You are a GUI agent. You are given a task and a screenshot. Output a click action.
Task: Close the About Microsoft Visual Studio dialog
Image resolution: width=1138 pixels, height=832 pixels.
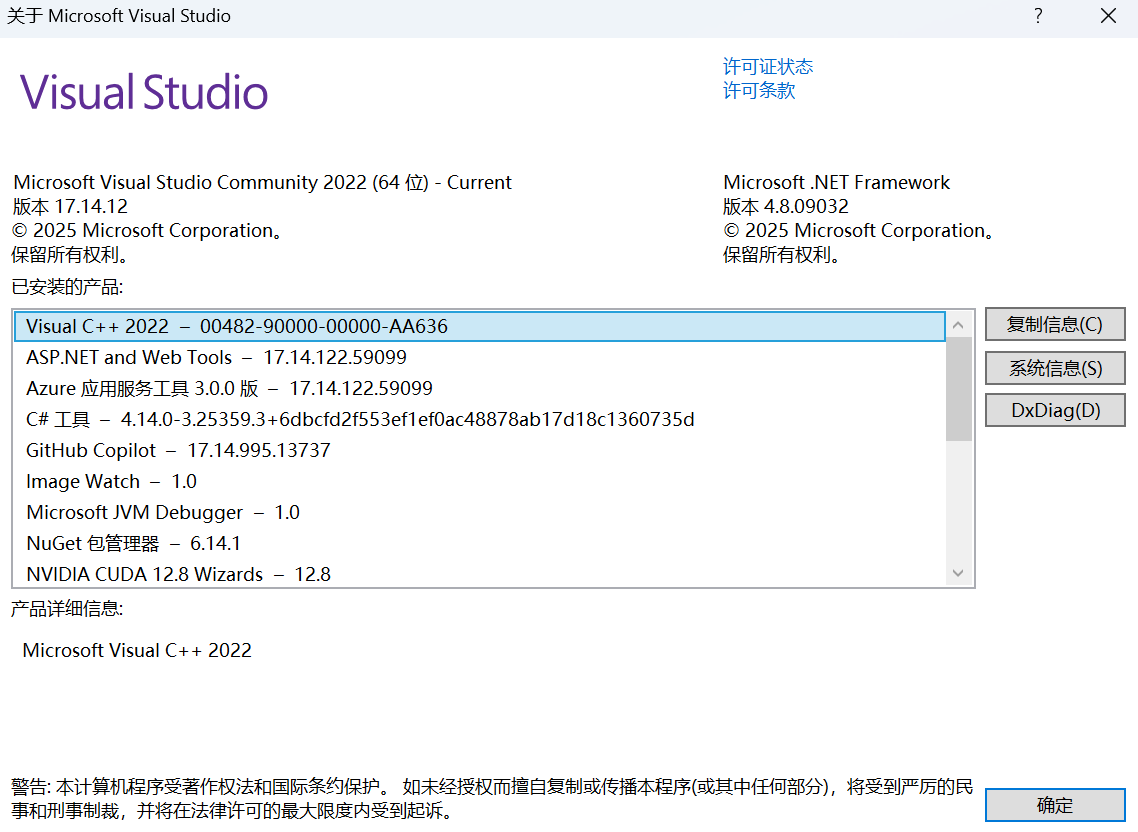pyautogui.click(x=1108, y=16)
